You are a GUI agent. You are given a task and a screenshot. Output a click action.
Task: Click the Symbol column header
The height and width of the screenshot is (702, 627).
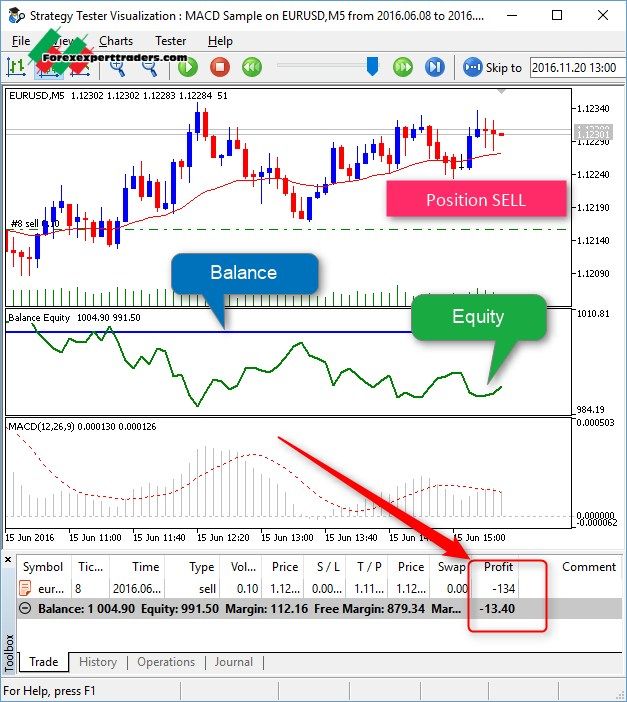point(43,567)
